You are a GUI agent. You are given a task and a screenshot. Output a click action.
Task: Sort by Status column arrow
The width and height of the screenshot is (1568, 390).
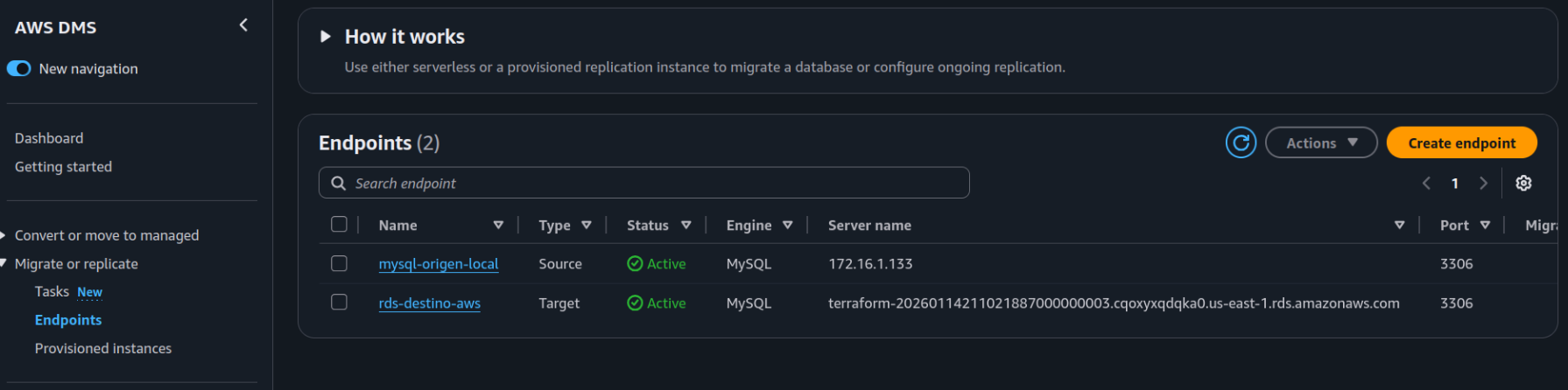click(686, 225)
